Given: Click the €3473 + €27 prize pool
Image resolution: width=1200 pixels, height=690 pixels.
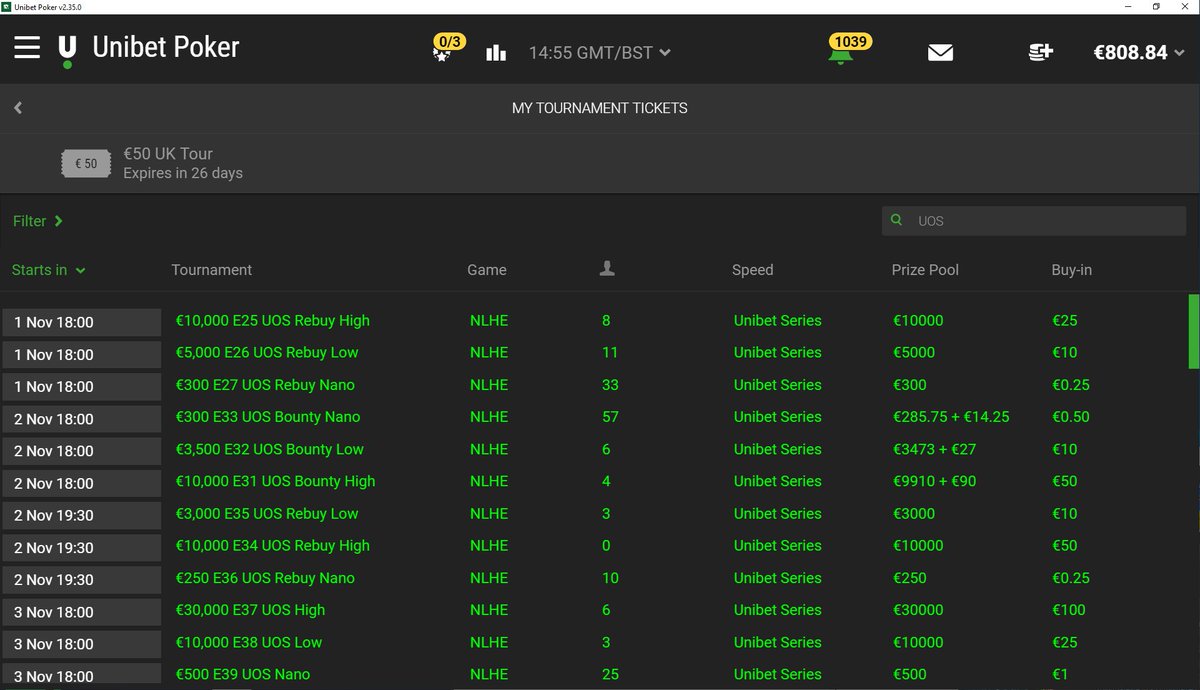Looking at the screenshot, I should pos(934,450).
